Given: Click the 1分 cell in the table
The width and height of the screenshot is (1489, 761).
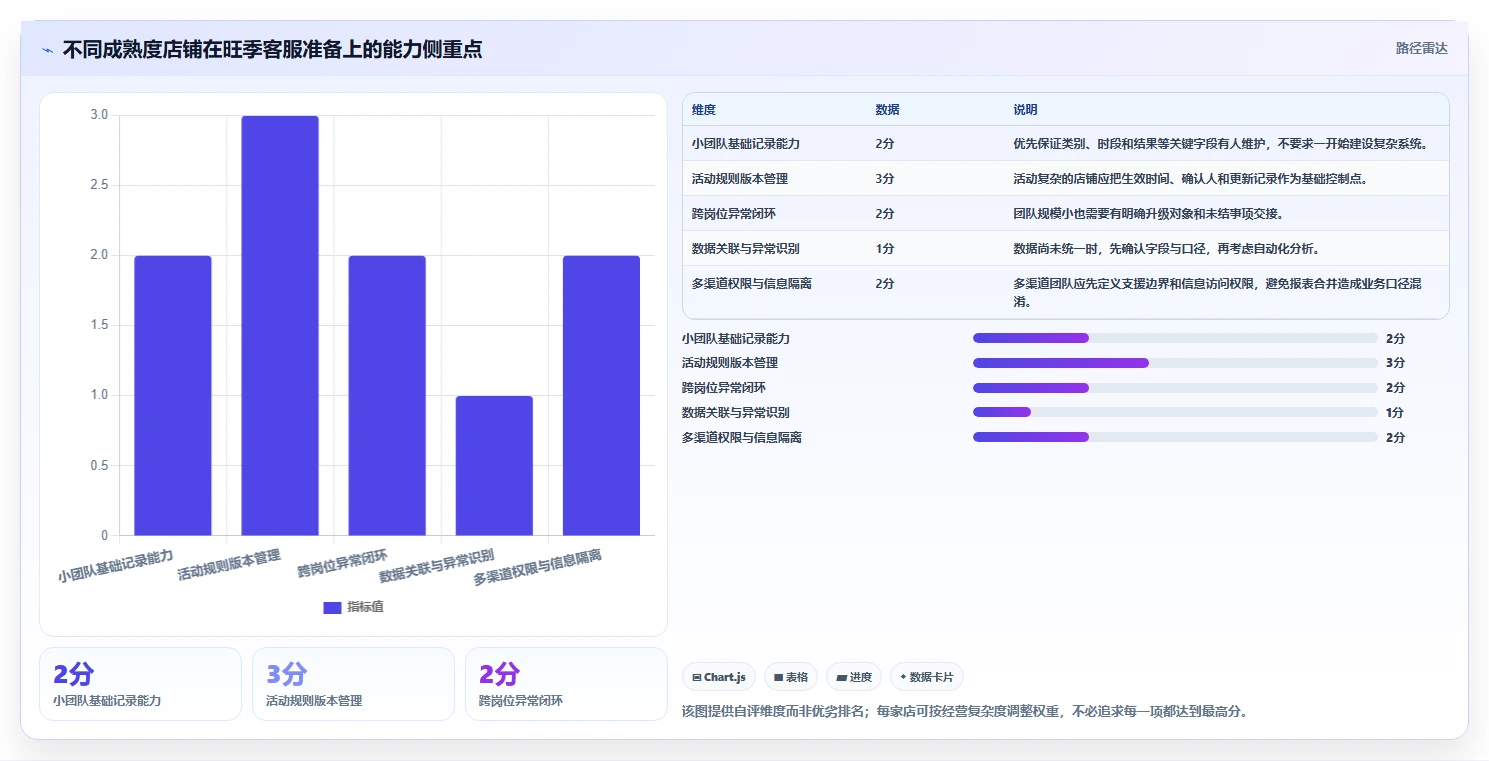Looking at the screenshot, I should pos(885,249).
